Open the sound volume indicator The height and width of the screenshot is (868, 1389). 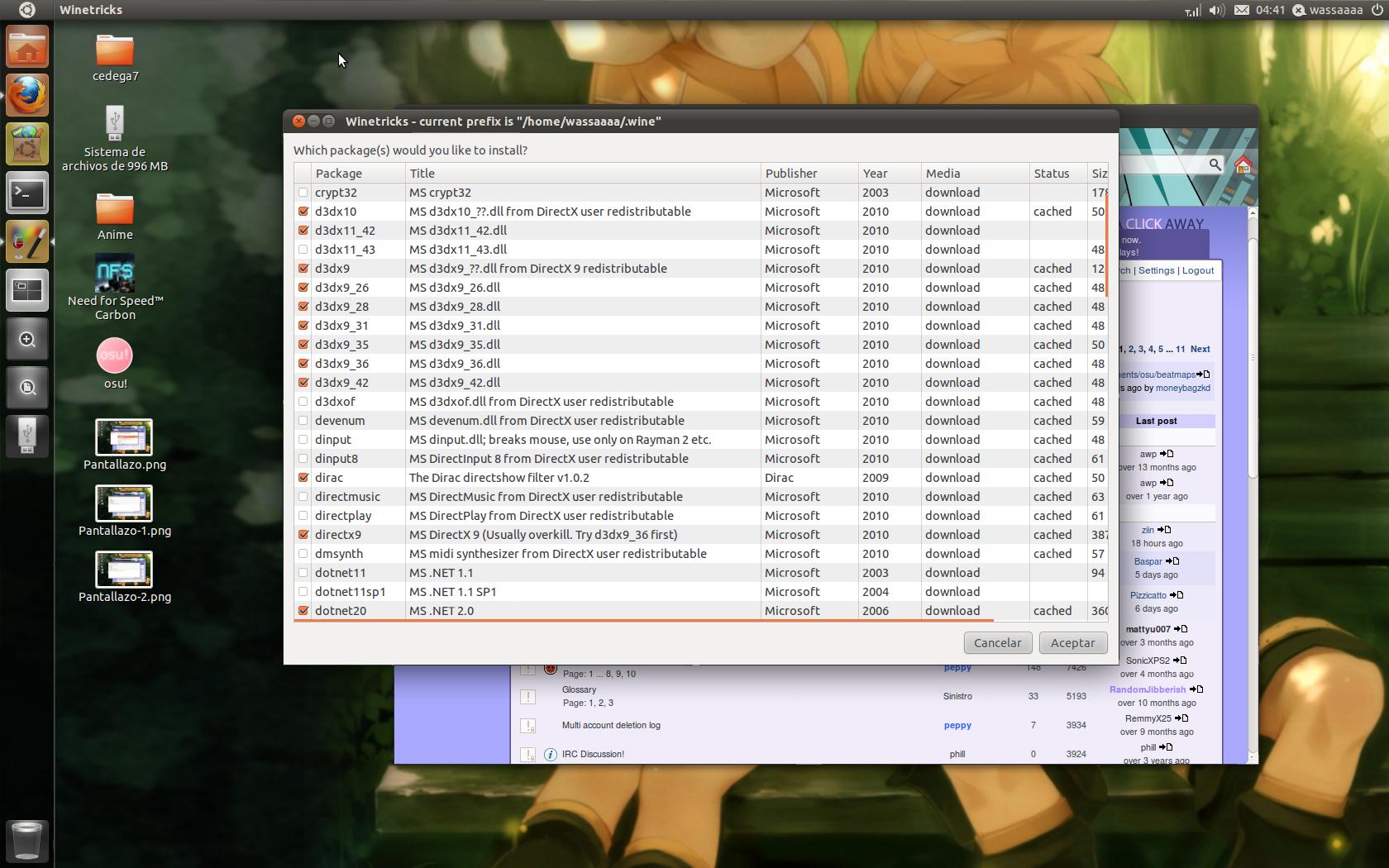[1216, 10]
